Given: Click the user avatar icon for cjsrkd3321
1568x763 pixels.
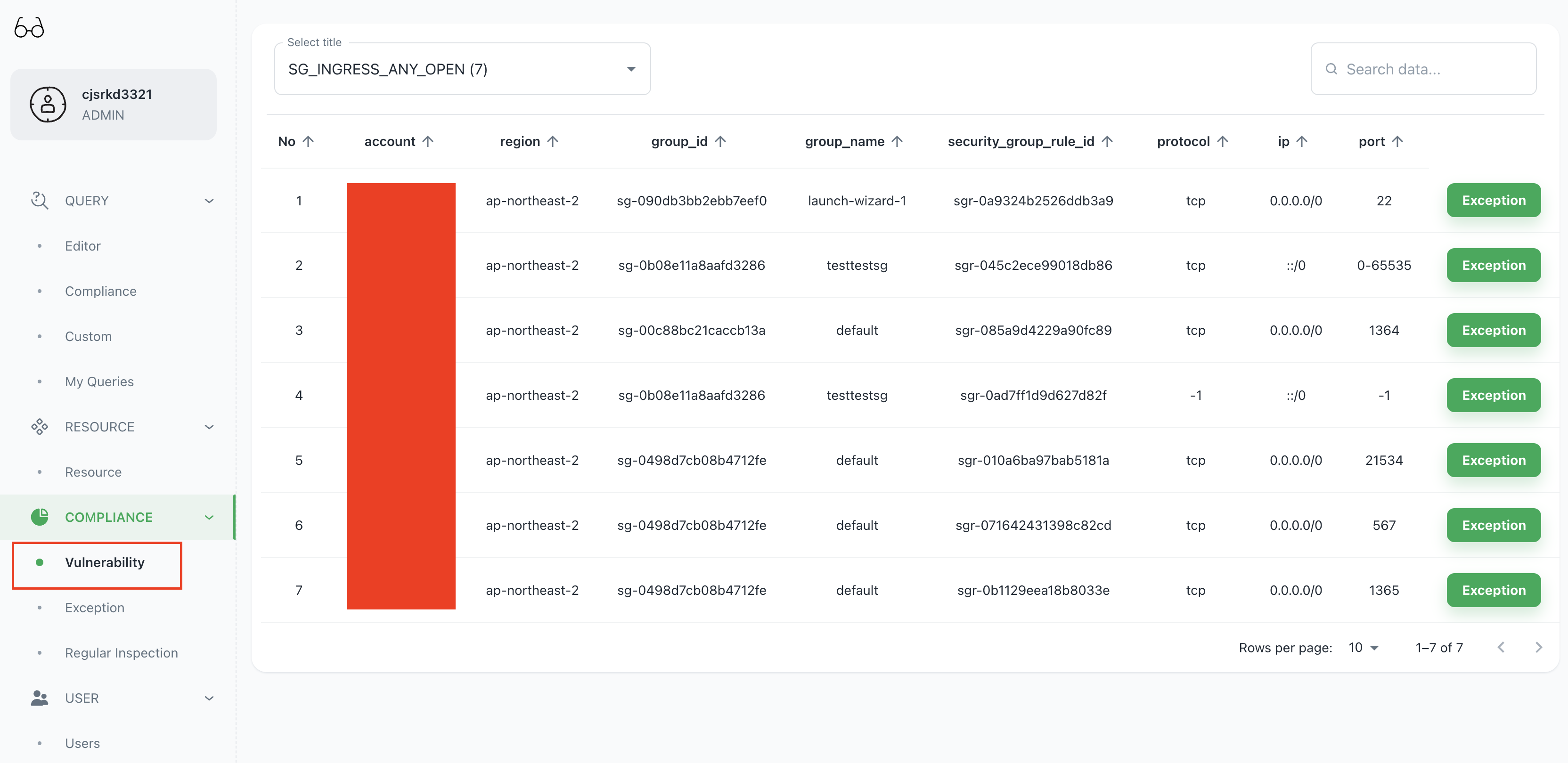Looking at the screenshot, I should coord(48,105).
